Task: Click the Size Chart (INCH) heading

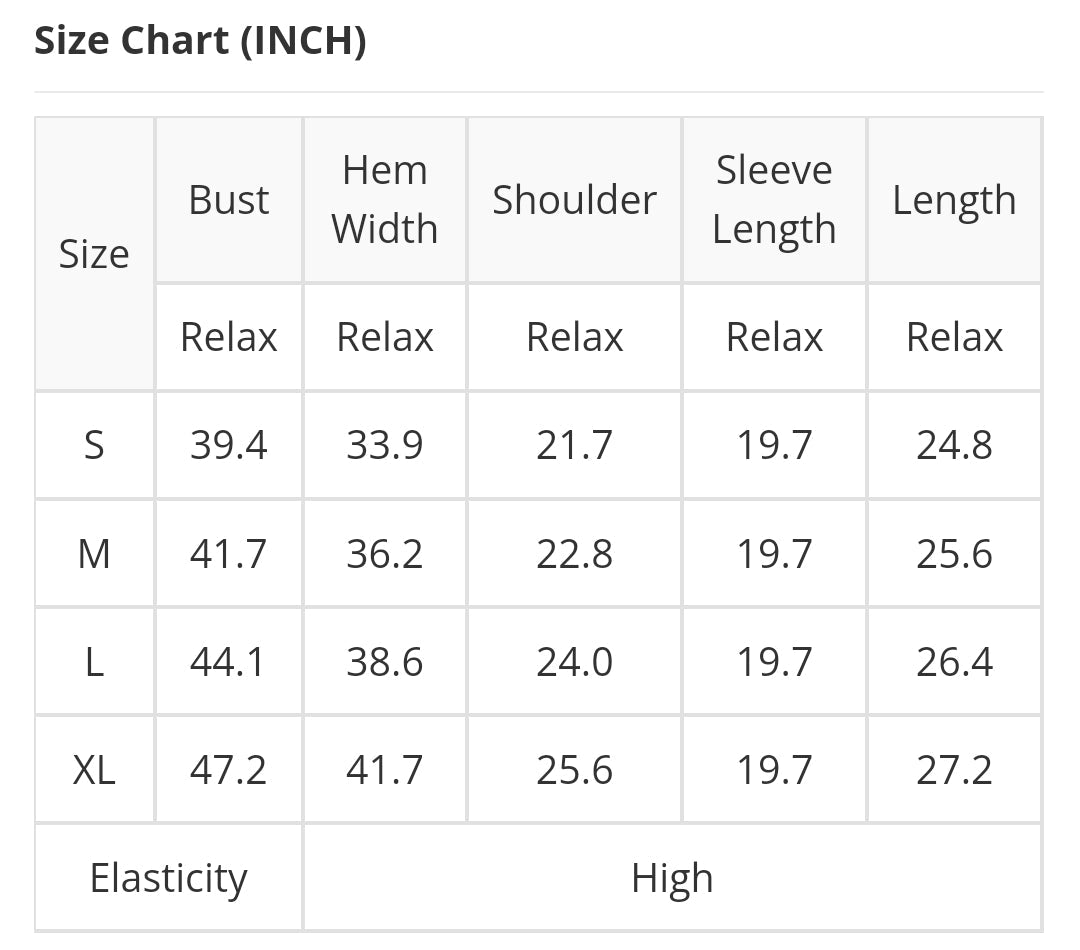Action: click(x=200, y=41)
